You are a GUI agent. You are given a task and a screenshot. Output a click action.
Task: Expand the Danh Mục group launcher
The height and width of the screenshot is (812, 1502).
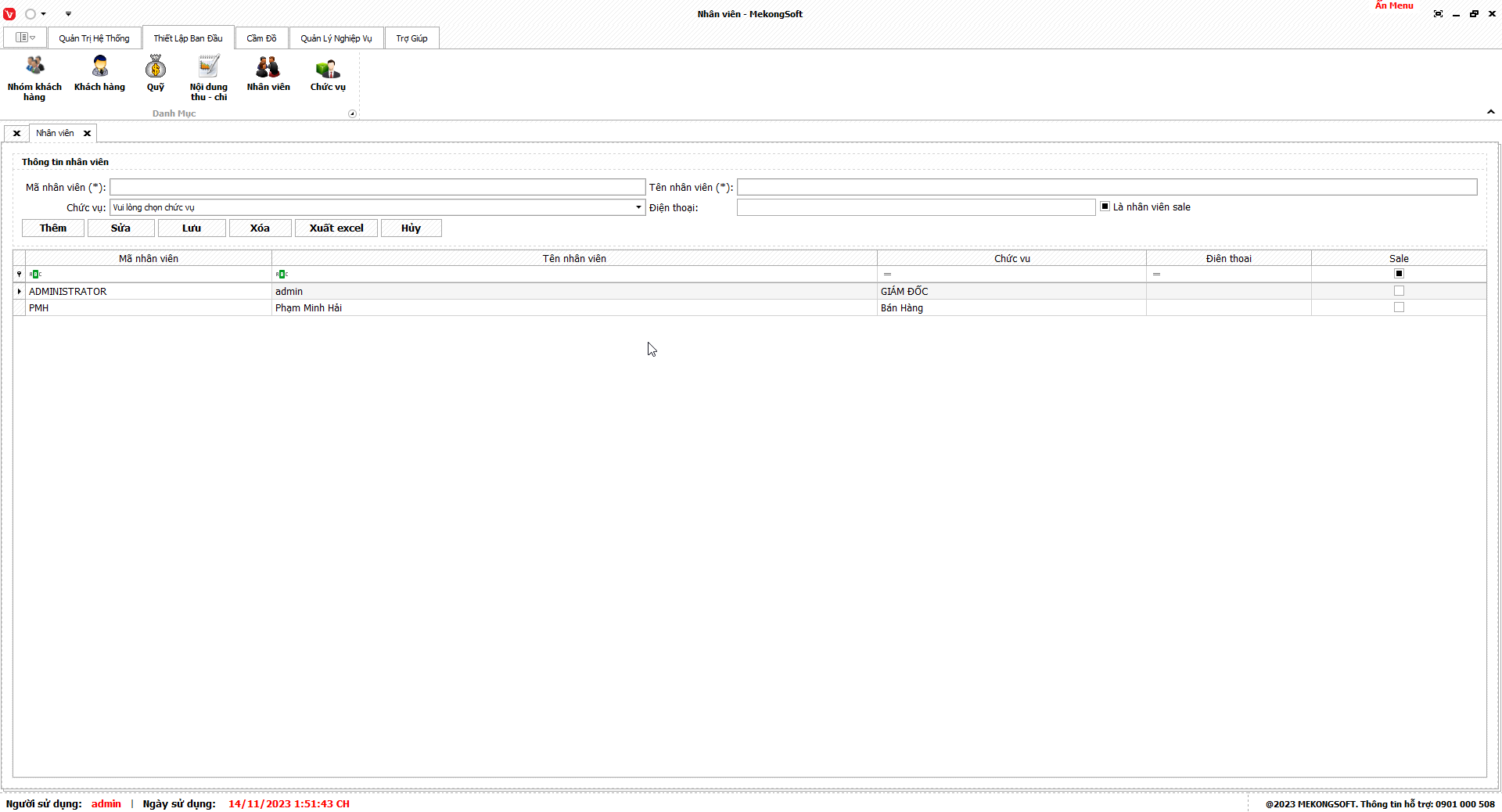(352, 113)
